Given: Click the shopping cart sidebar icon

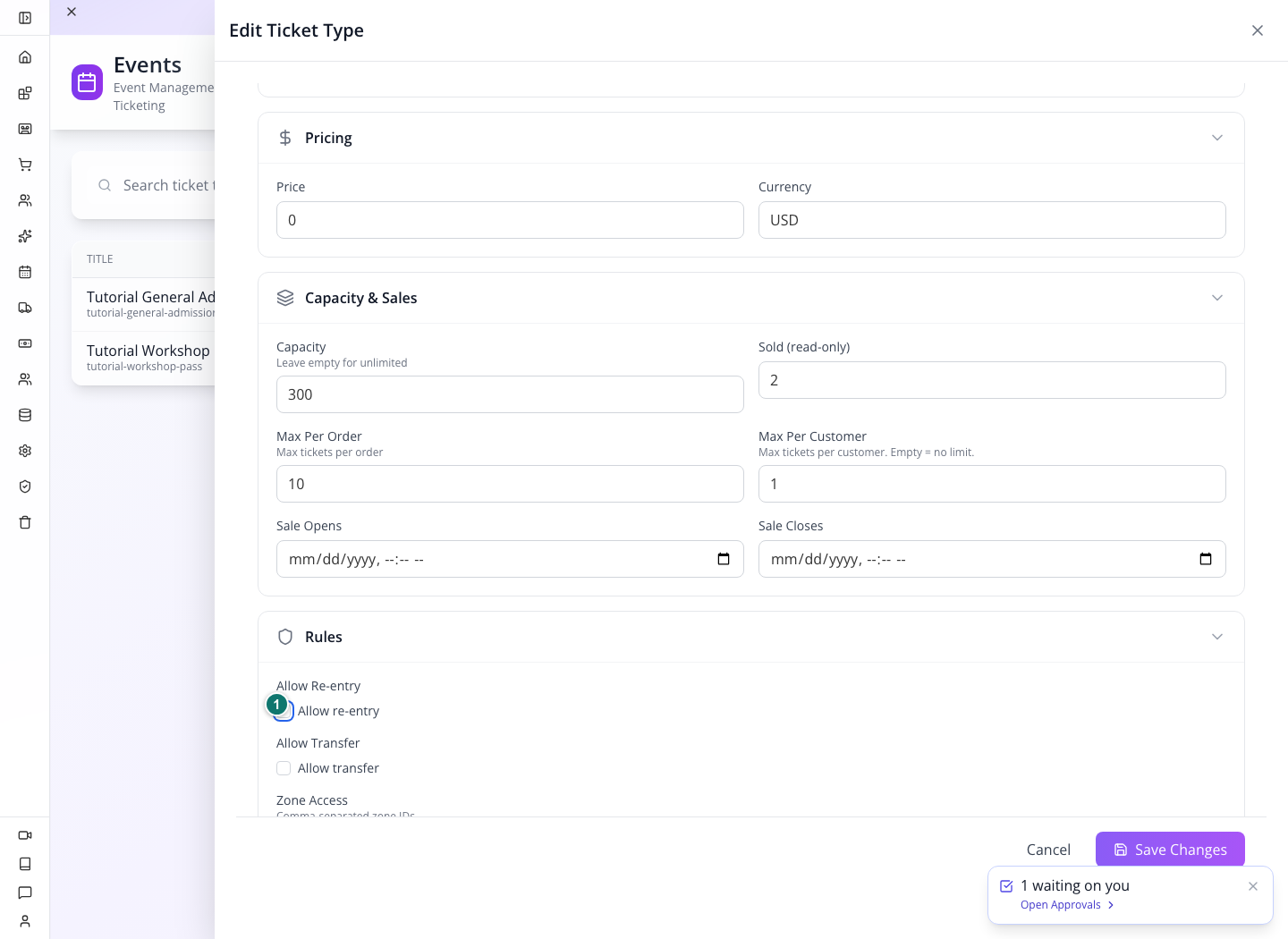Looking at the screenshot, I should click(x=25, y=165).
